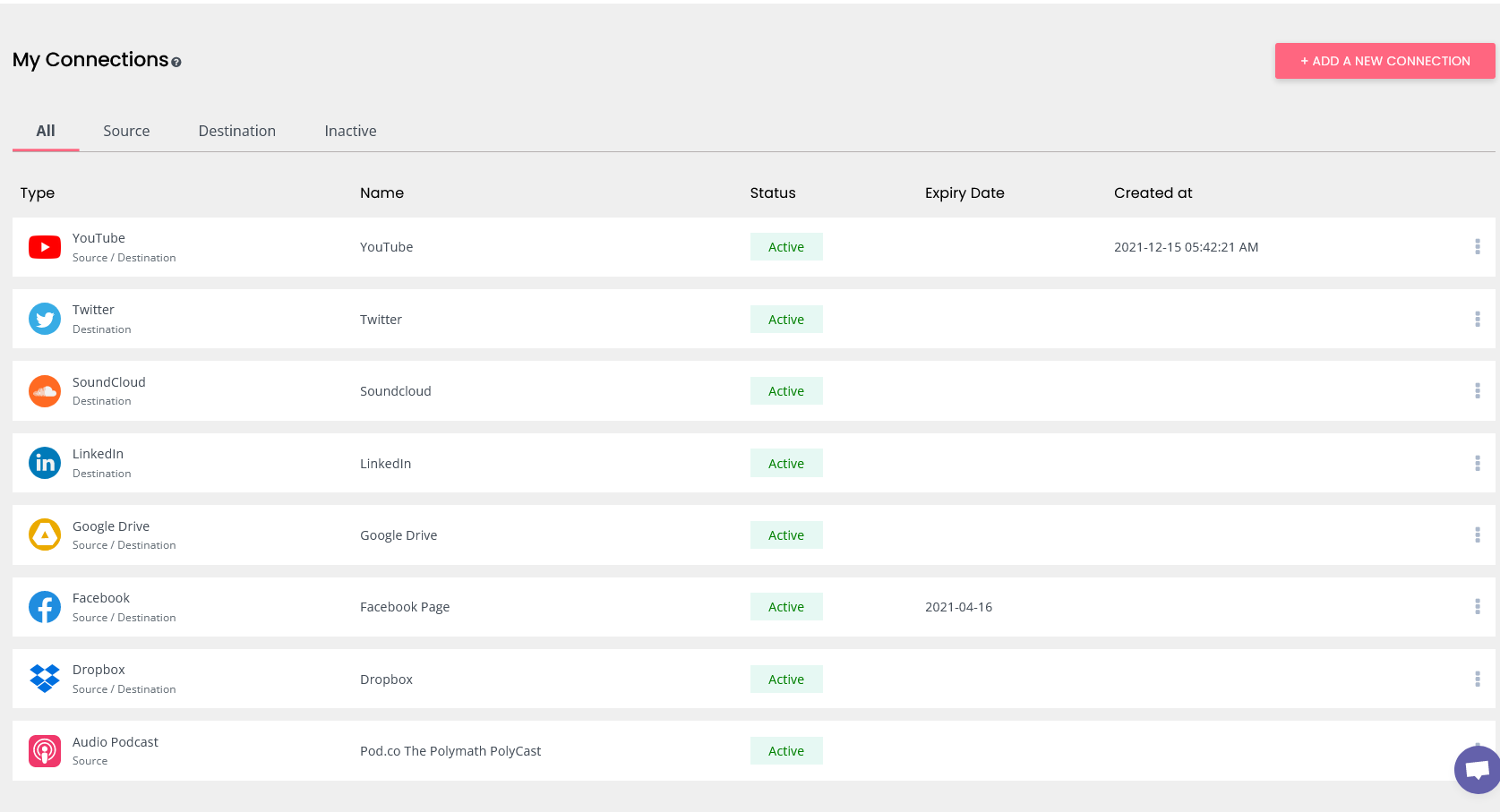Click the Created at column header
This screenshot has height=812, width=1500.
point(1153,192)
